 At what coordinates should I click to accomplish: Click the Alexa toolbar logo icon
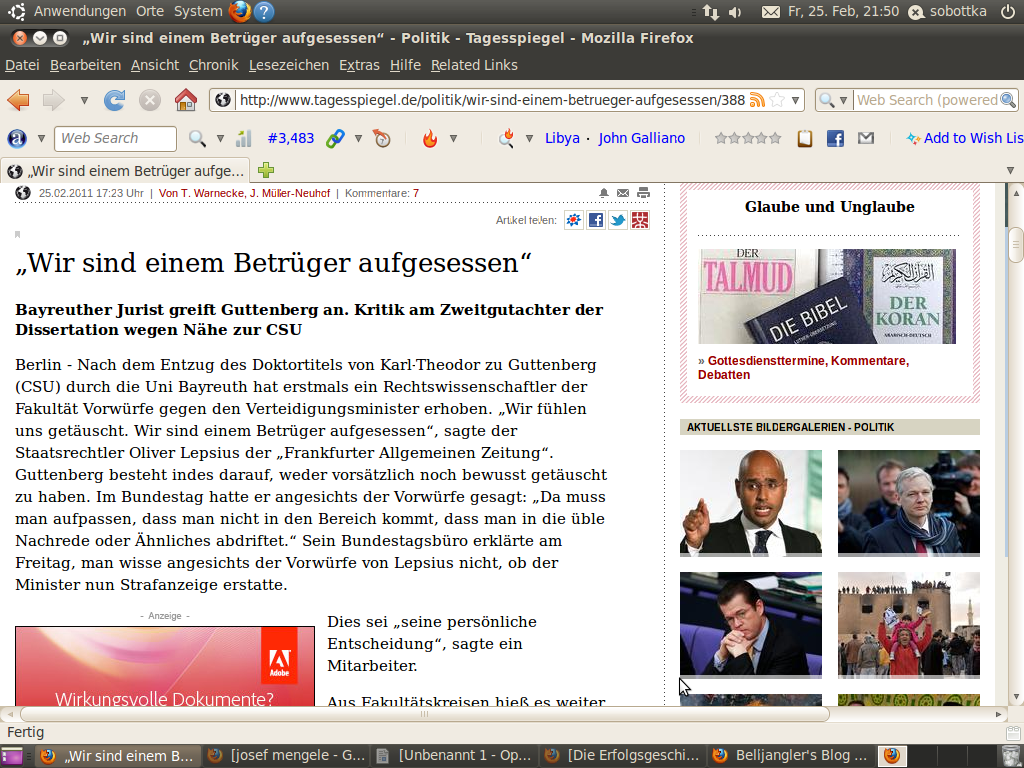[17, 138]
